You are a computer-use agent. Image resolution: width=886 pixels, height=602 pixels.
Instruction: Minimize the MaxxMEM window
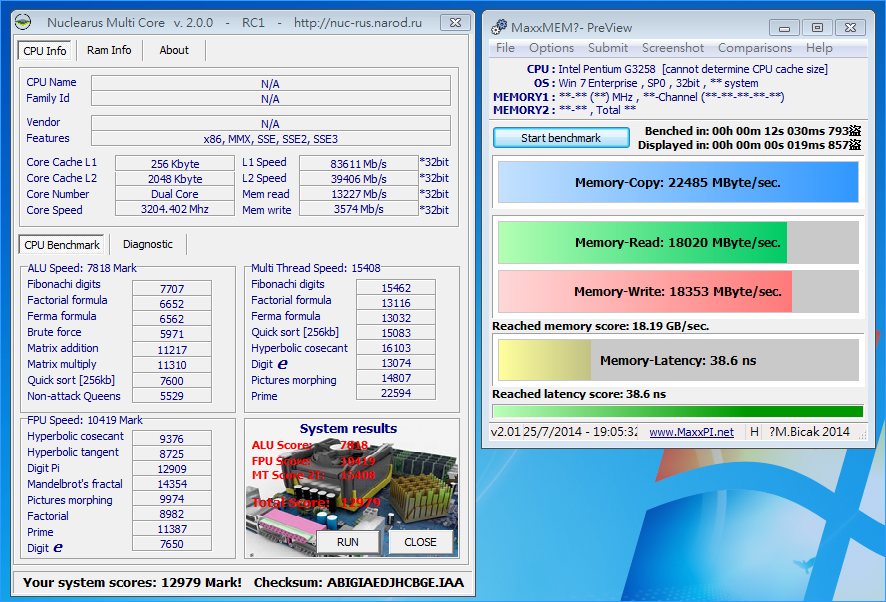pyautogui.click(x=784, y=28)
